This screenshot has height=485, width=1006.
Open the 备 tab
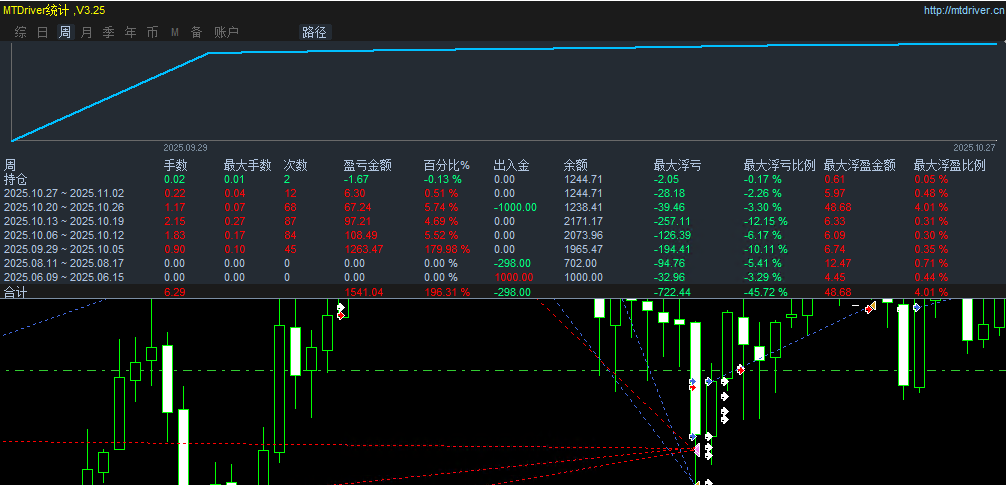click(x=196, y=32)
